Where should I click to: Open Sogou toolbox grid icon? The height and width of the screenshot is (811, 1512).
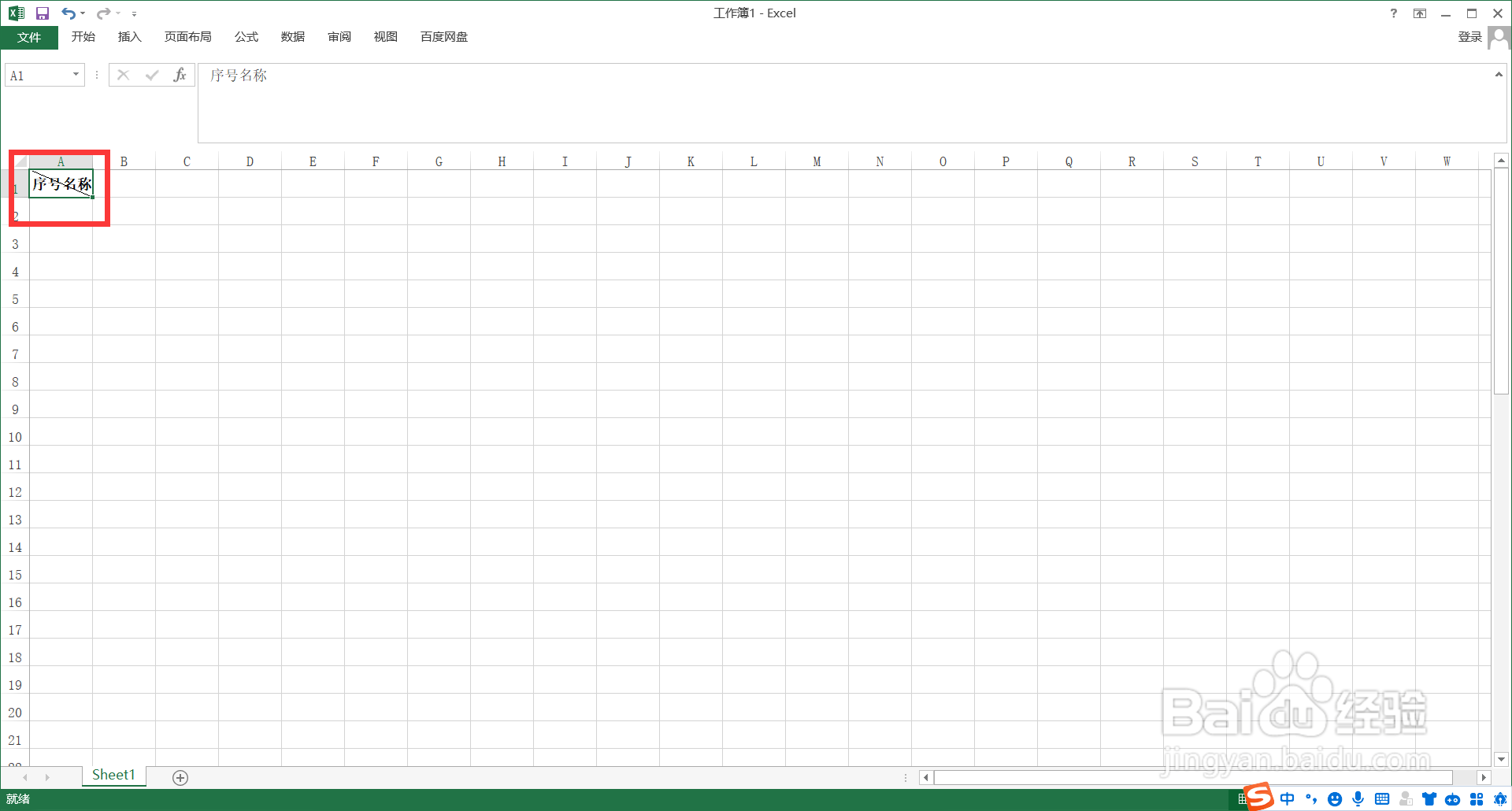click(1477, 799)
